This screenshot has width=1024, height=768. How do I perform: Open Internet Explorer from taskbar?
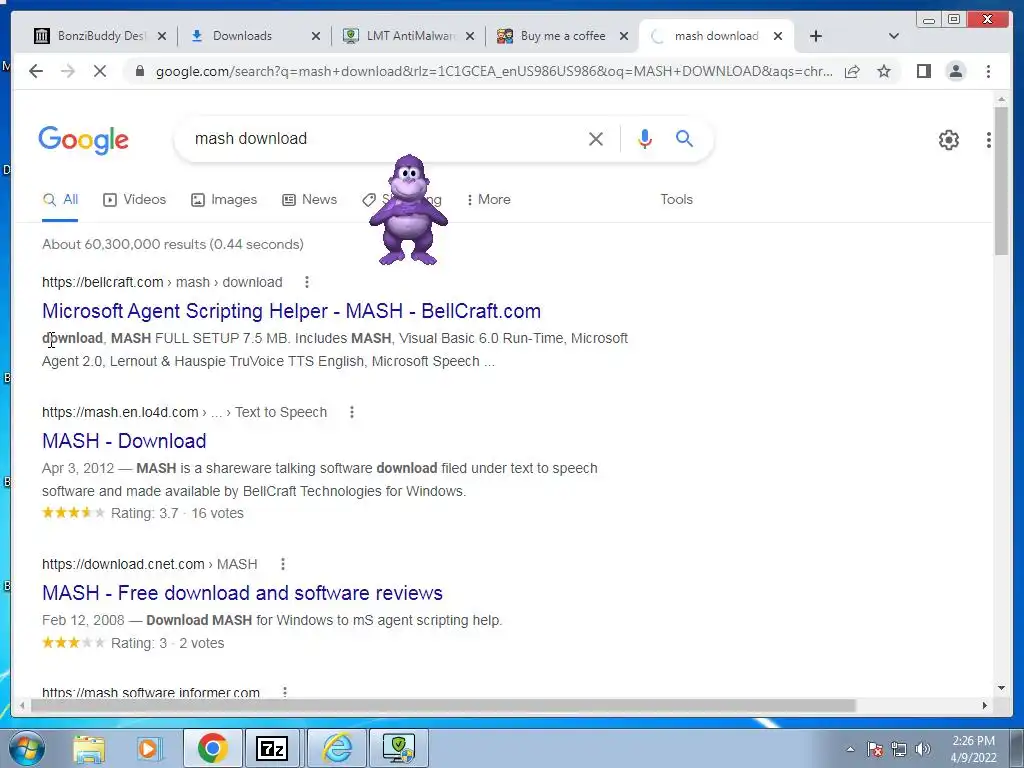pos(338,748)
